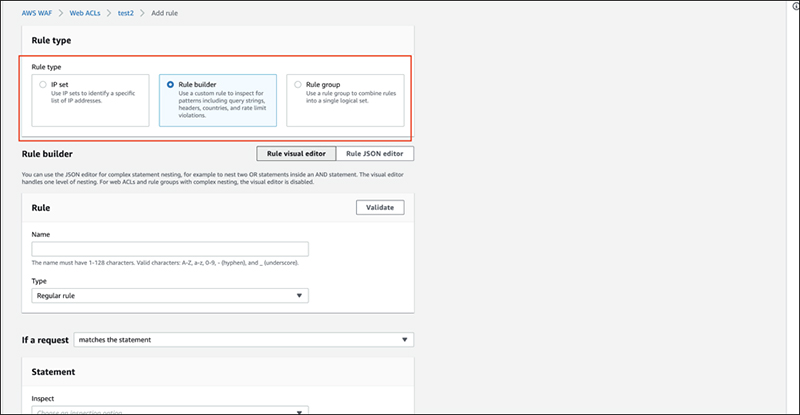Open the AWS WAF breadcrumb link
Image resolution: width=800 pixels, height=415 pixels.
(42, 14)
